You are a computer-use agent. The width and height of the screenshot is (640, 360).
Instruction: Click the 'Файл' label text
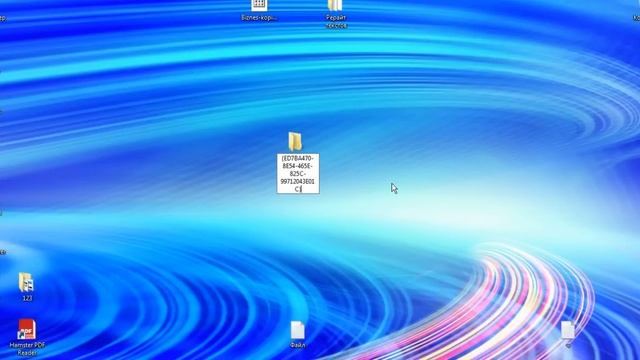point(298,345)
